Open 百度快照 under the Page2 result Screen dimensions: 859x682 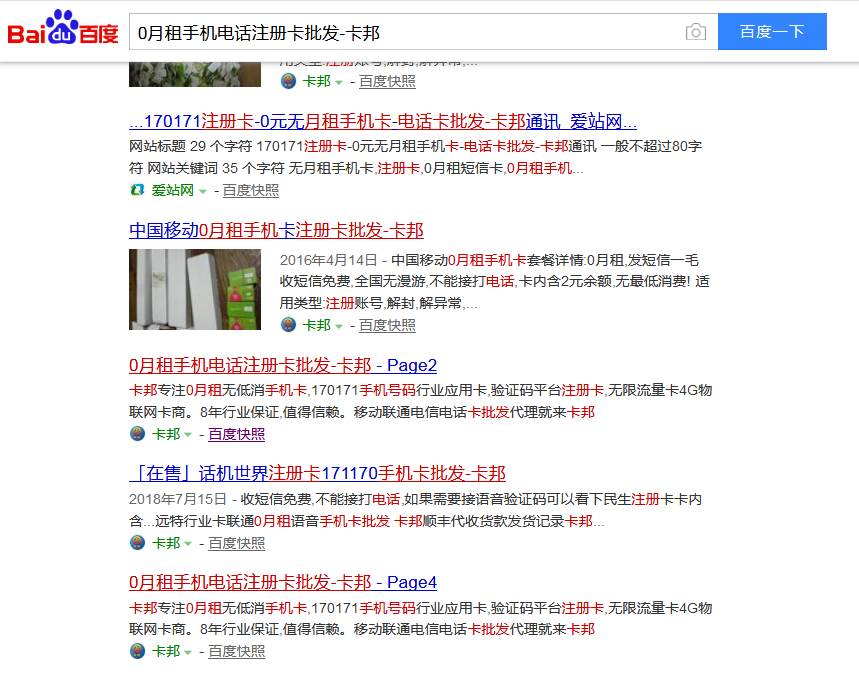click(x=237, y=434)
